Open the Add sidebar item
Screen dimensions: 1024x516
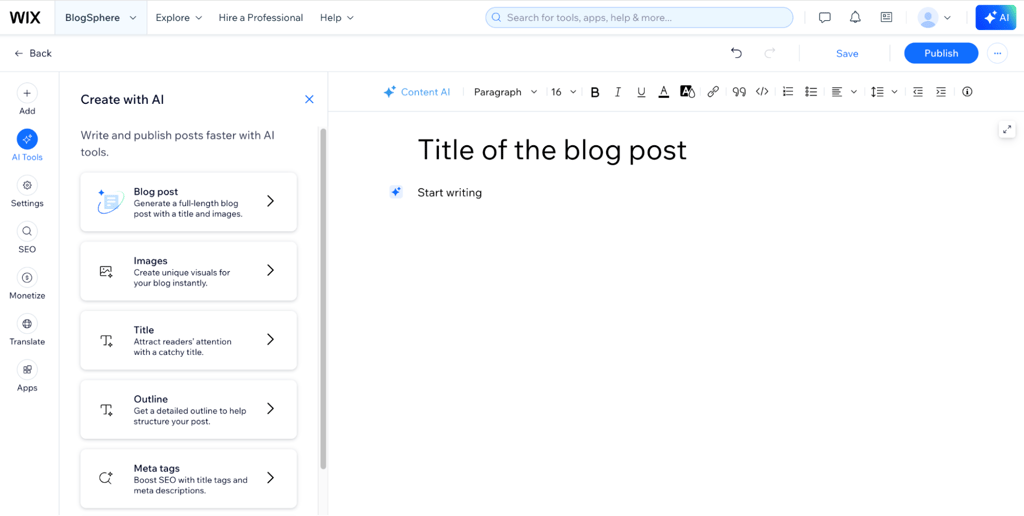tap(27, 99)
